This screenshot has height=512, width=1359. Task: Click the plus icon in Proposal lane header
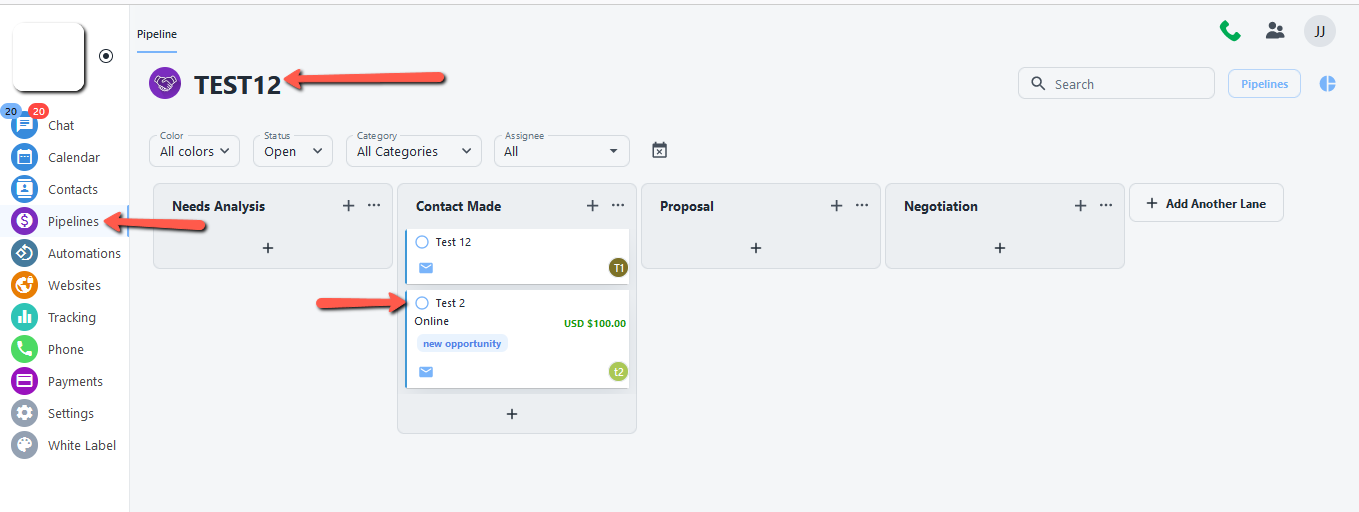[836, 205]
